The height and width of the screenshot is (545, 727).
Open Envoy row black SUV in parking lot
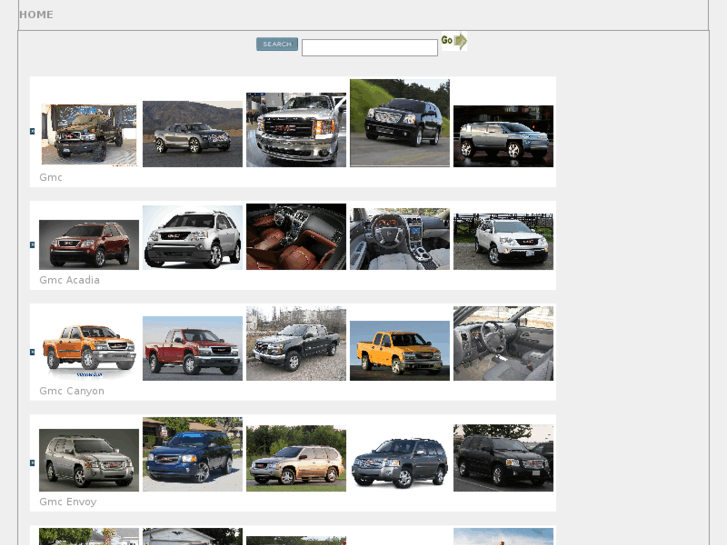(503, 458)
